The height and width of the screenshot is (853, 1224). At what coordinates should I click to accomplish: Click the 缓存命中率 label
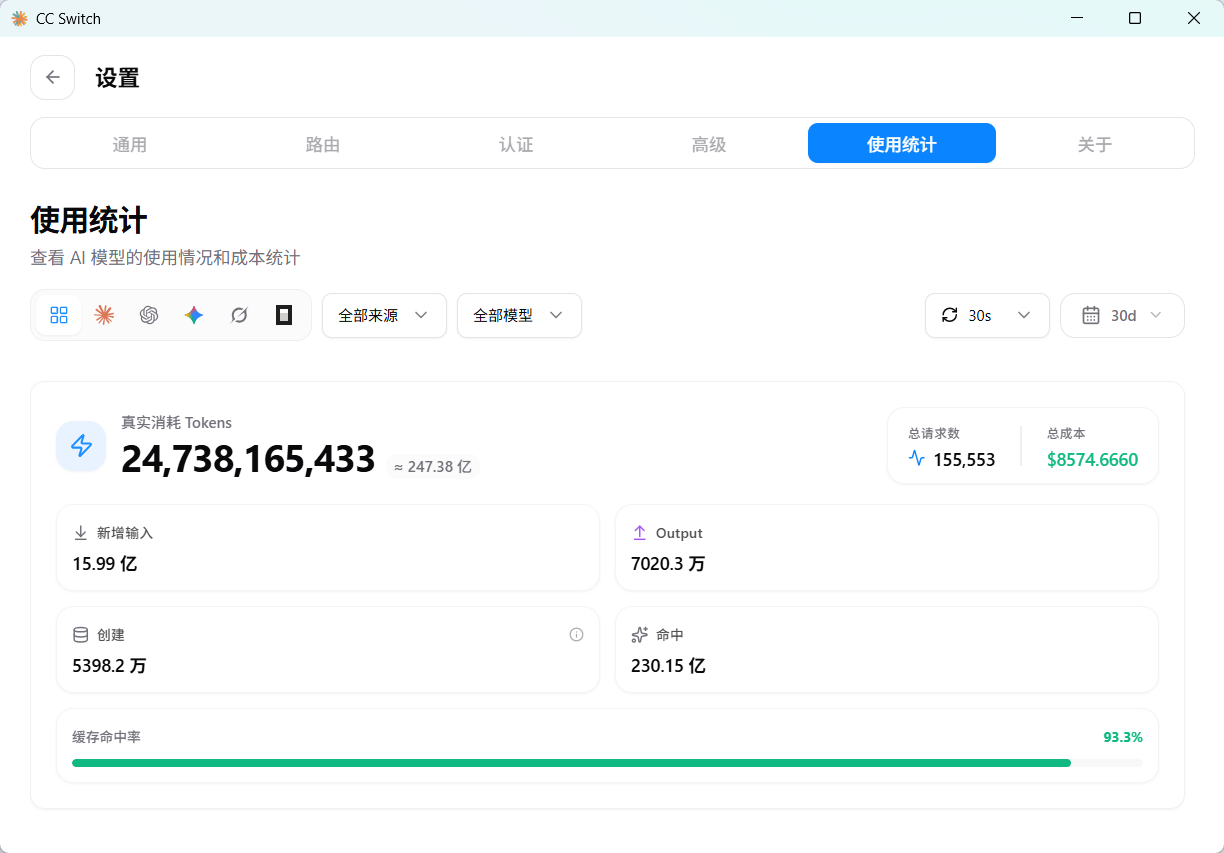click(106, 737)
